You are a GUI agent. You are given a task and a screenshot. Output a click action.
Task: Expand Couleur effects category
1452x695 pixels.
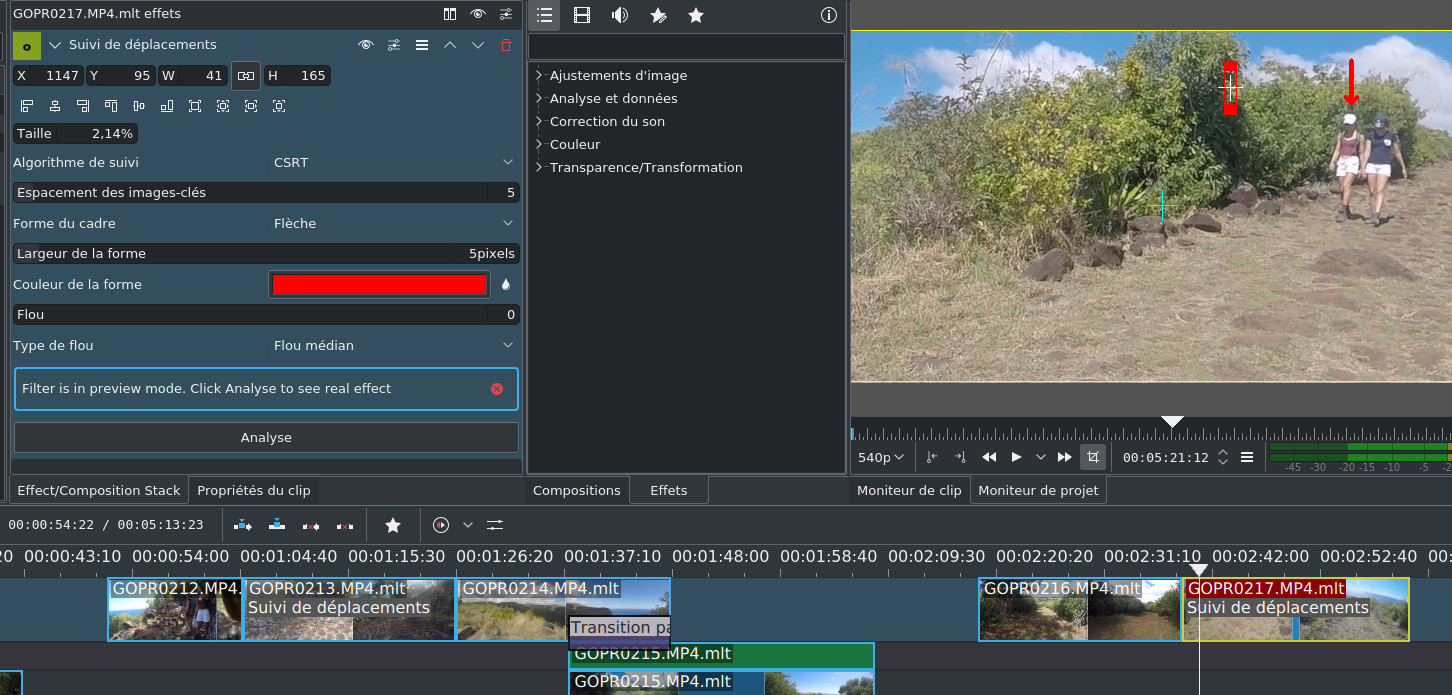pos(538,144)
